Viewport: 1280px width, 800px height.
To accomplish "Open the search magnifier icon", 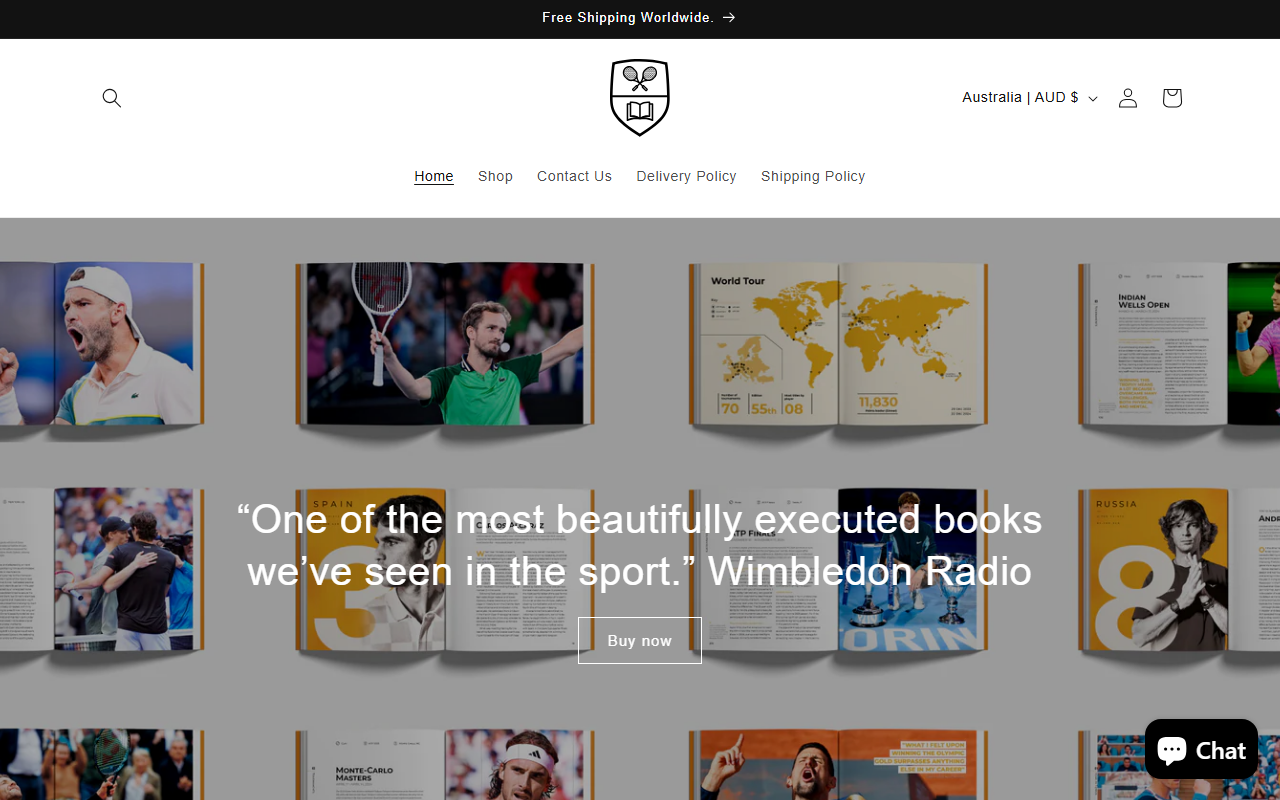I will click(x=112, y=98).
